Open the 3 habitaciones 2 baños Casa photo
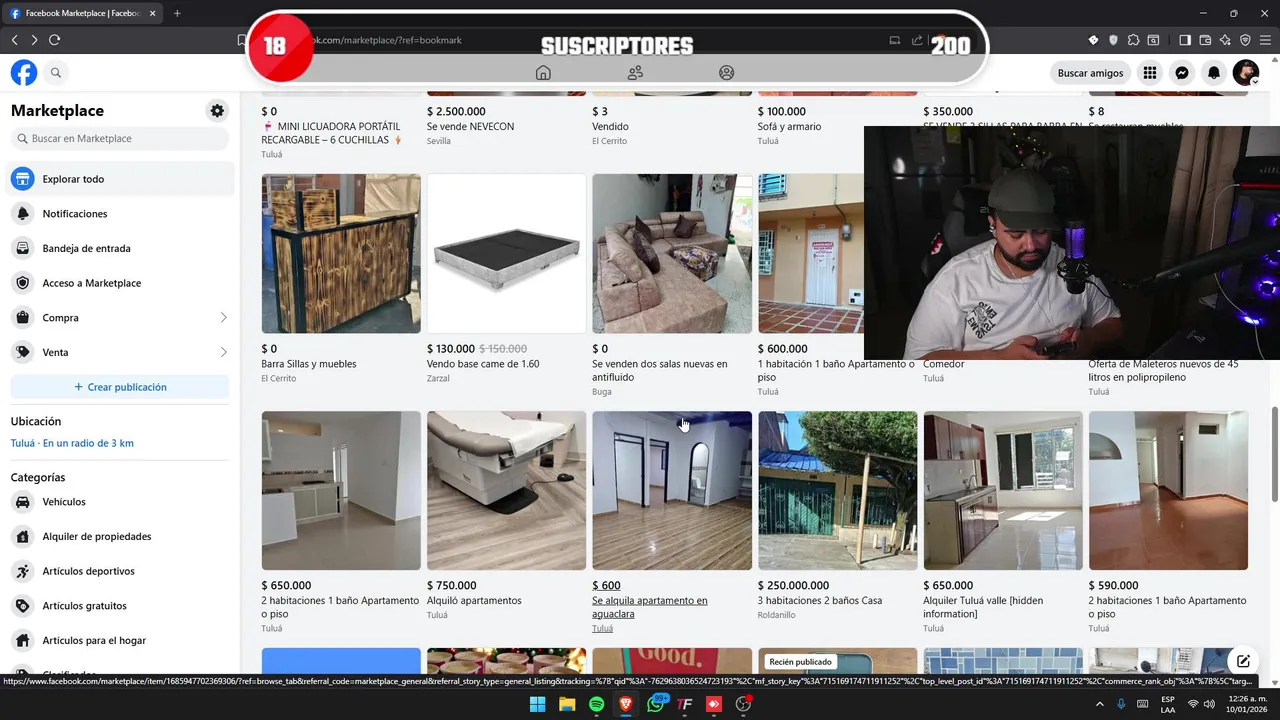The image size is (1280, 720). pos(837,491)
